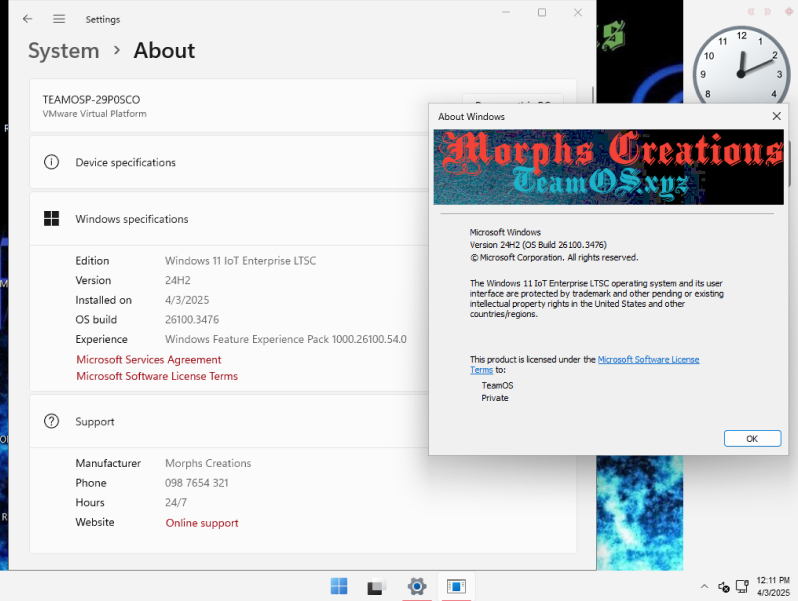Click the licensee name TeamOS
798x601 pixels.
(x=497, y=386)
